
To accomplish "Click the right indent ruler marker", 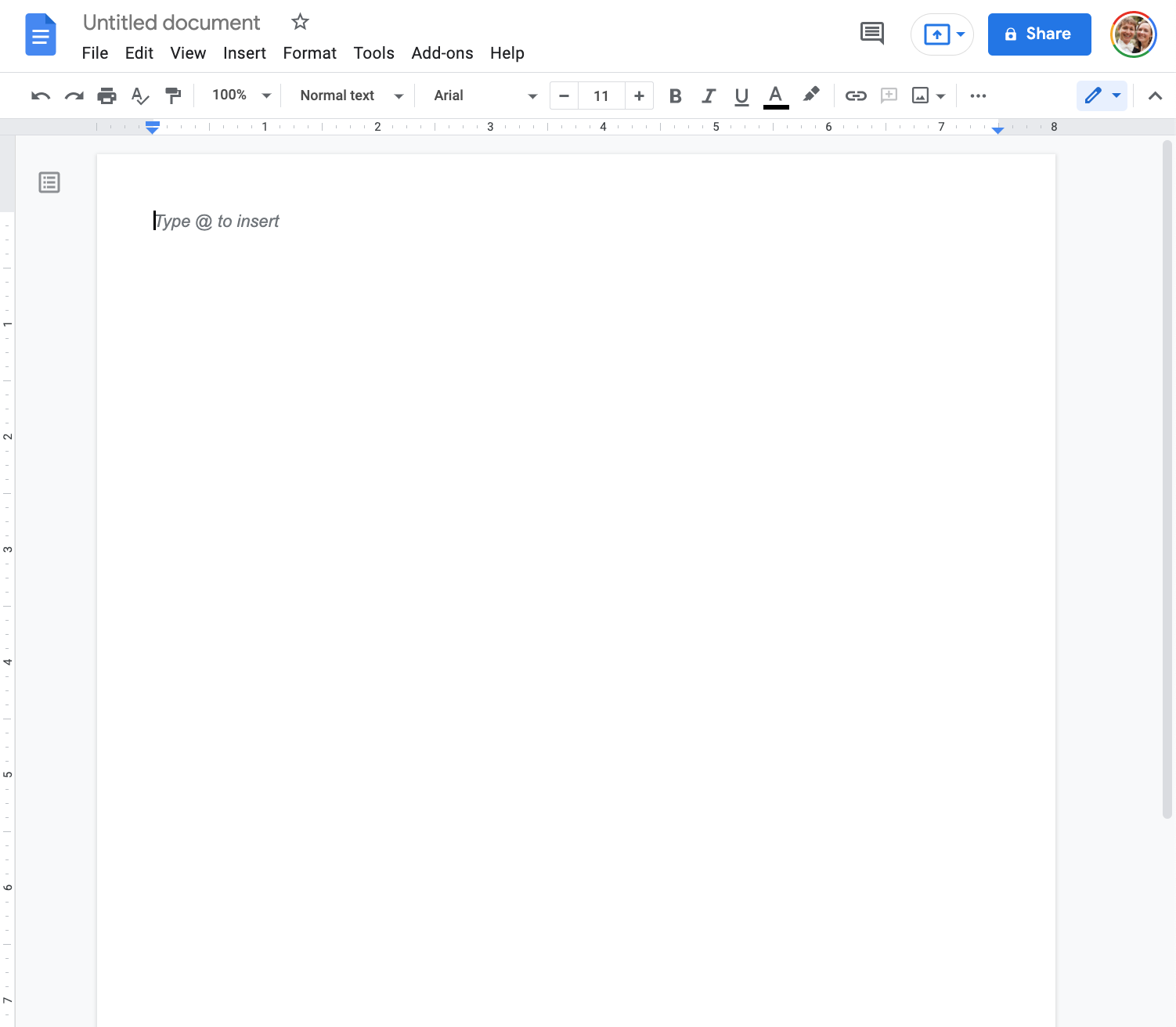I will pyautogui.click(x=997, y=130).
